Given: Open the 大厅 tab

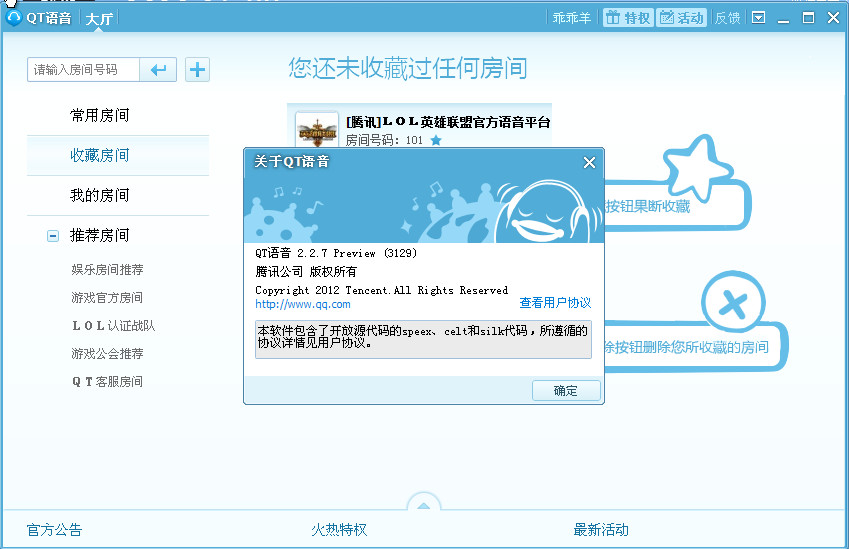Looking at the screenshot, I should tap(99, 18).
